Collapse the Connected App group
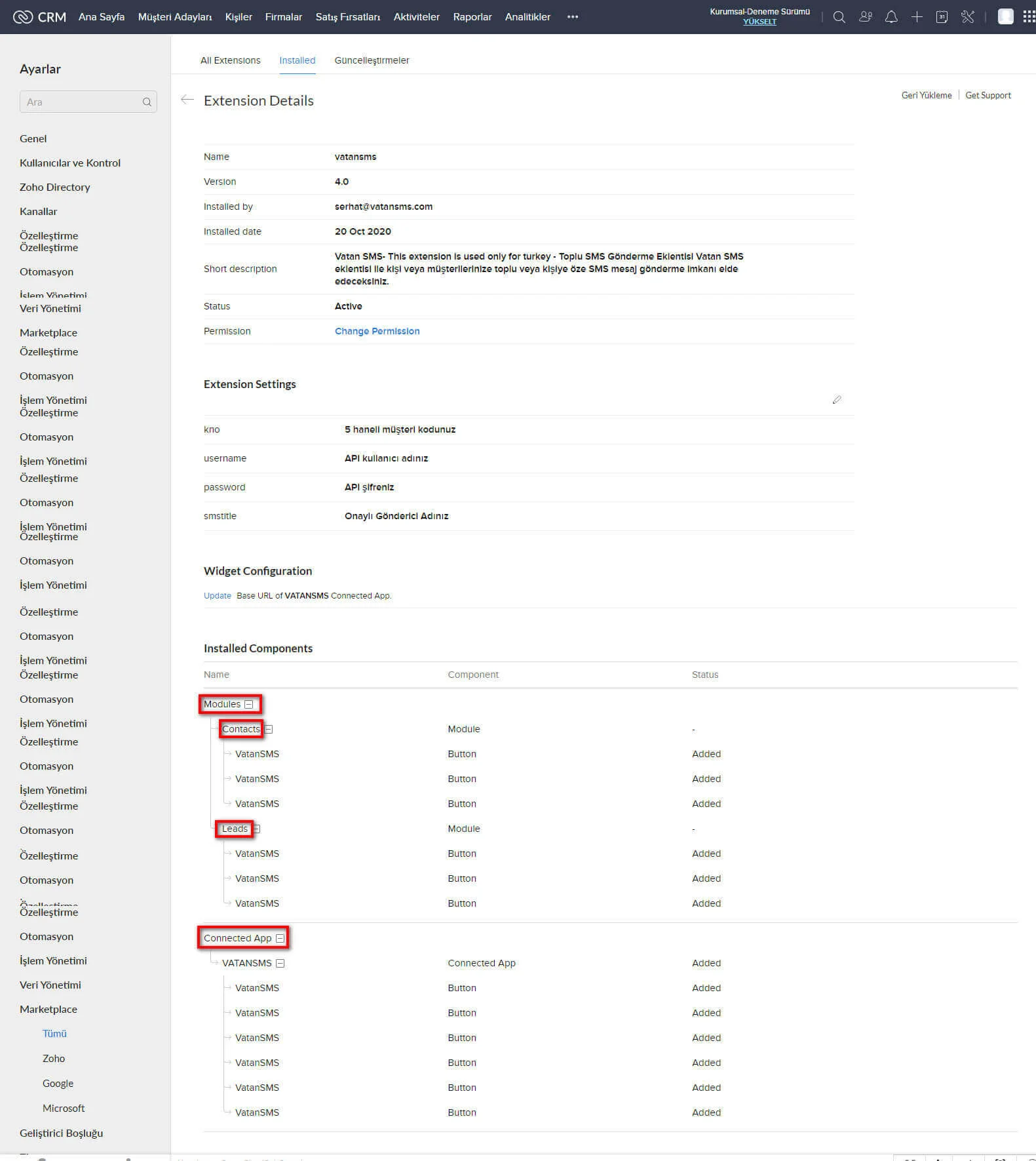This screenshot has width=1036, height=1161. 280,938
